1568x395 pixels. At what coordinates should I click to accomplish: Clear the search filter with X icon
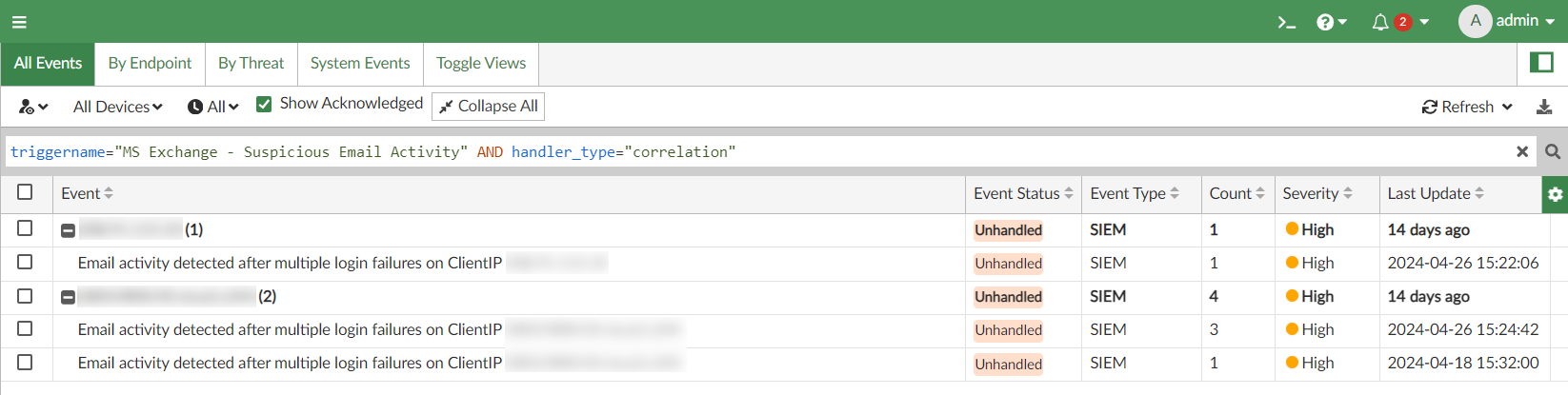pyautogui.click(x=1522, y=151)
